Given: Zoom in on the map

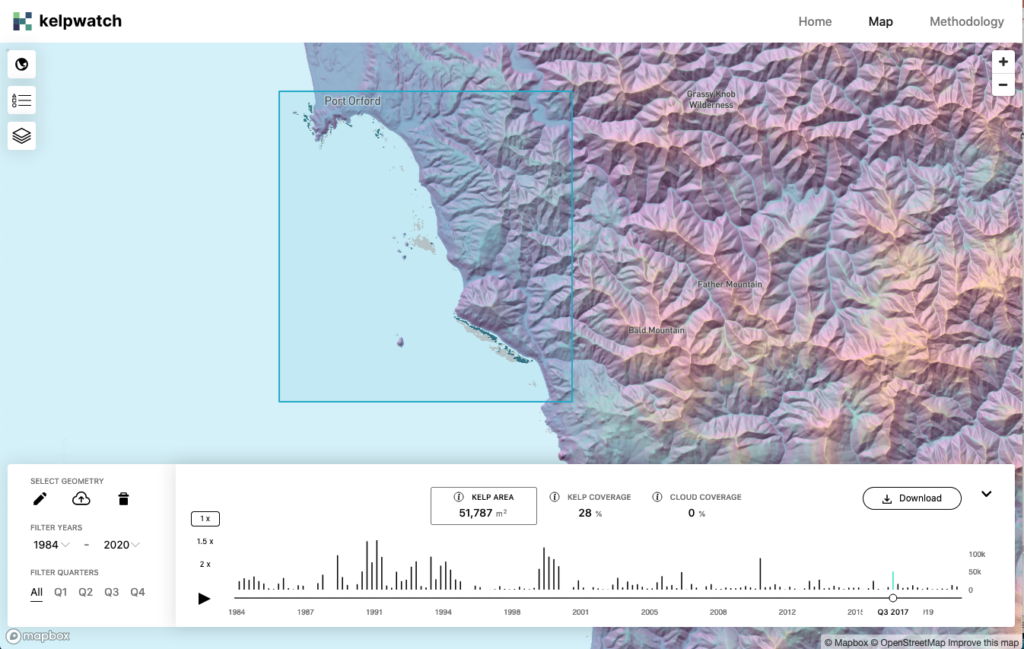Looking at the screenshot, I should click(1003, 61).
